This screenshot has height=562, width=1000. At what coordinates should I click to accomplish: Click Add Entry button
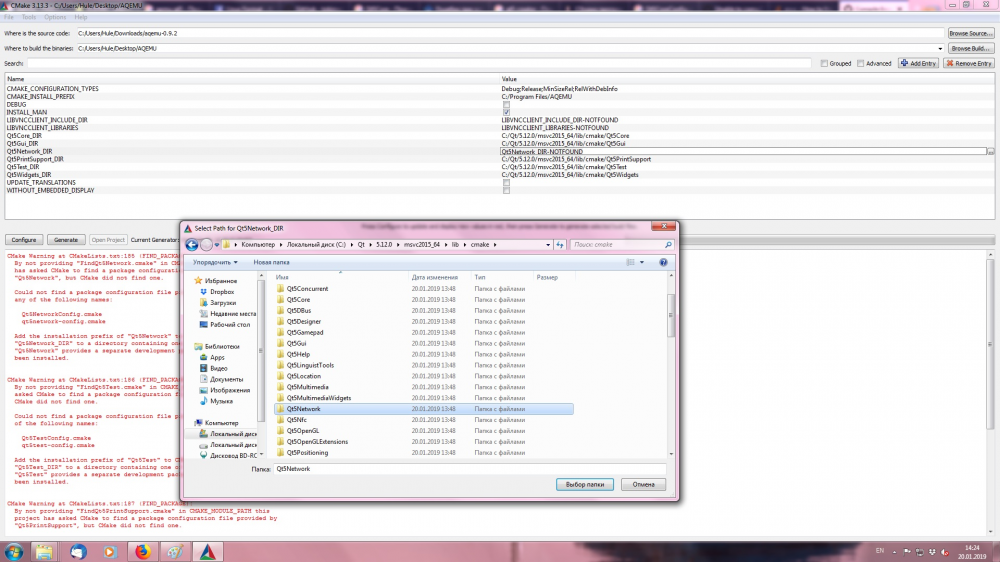pos(918,63)
